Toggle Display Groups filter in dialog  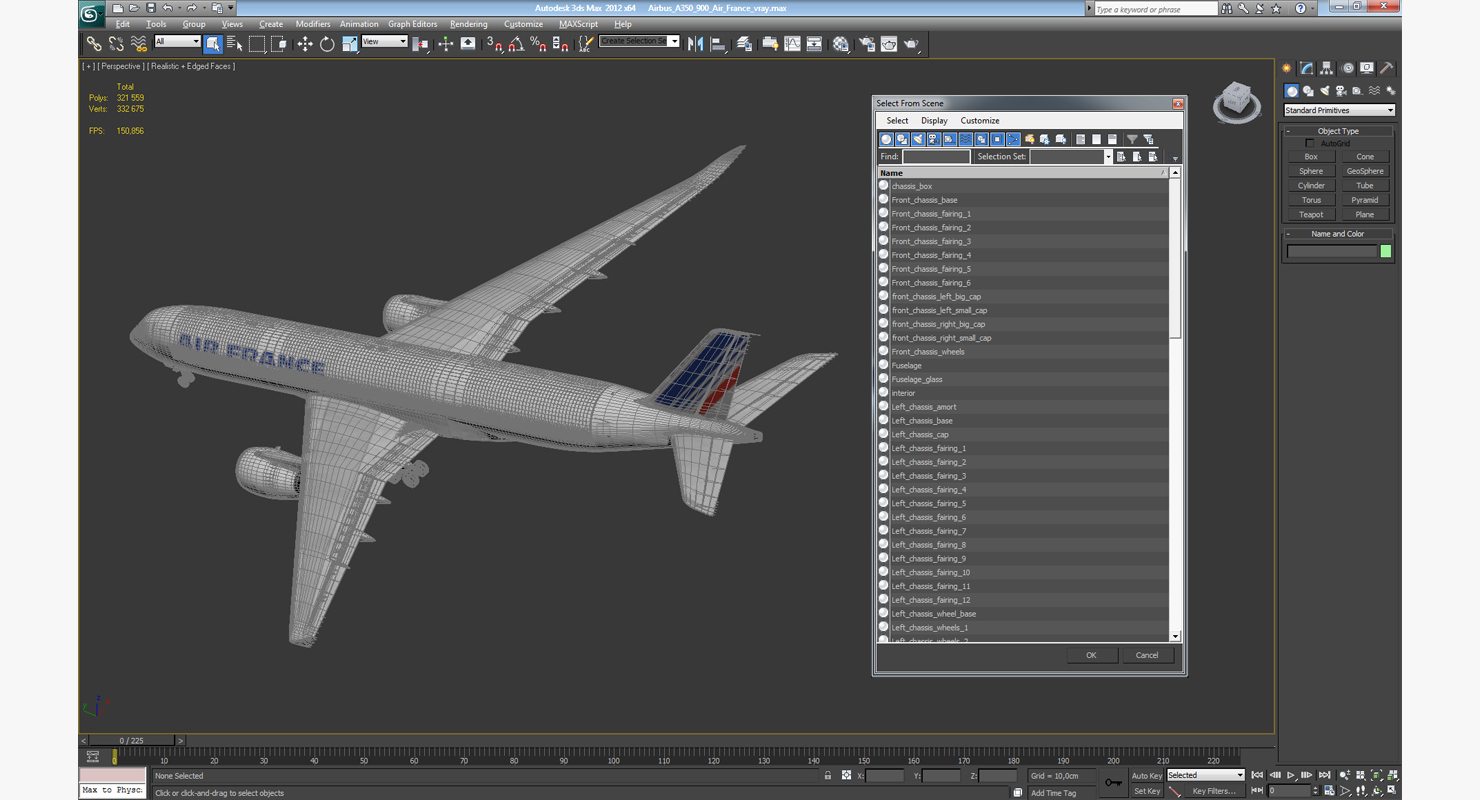tap(981, 139)
